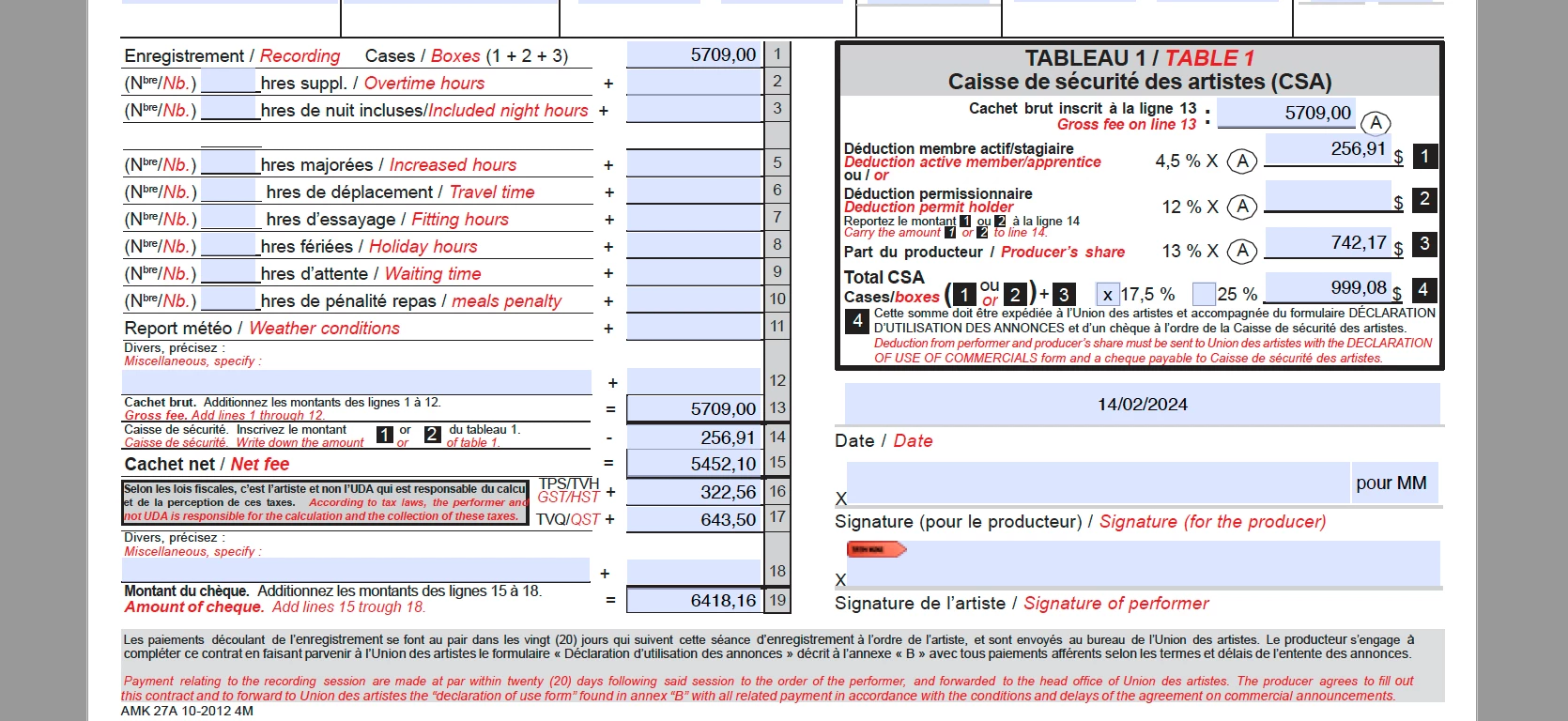Click the 'AMK 27A 10-2012 4M' form code
The height and width of the screenshot is (721, 1568).
coord(187,711)
